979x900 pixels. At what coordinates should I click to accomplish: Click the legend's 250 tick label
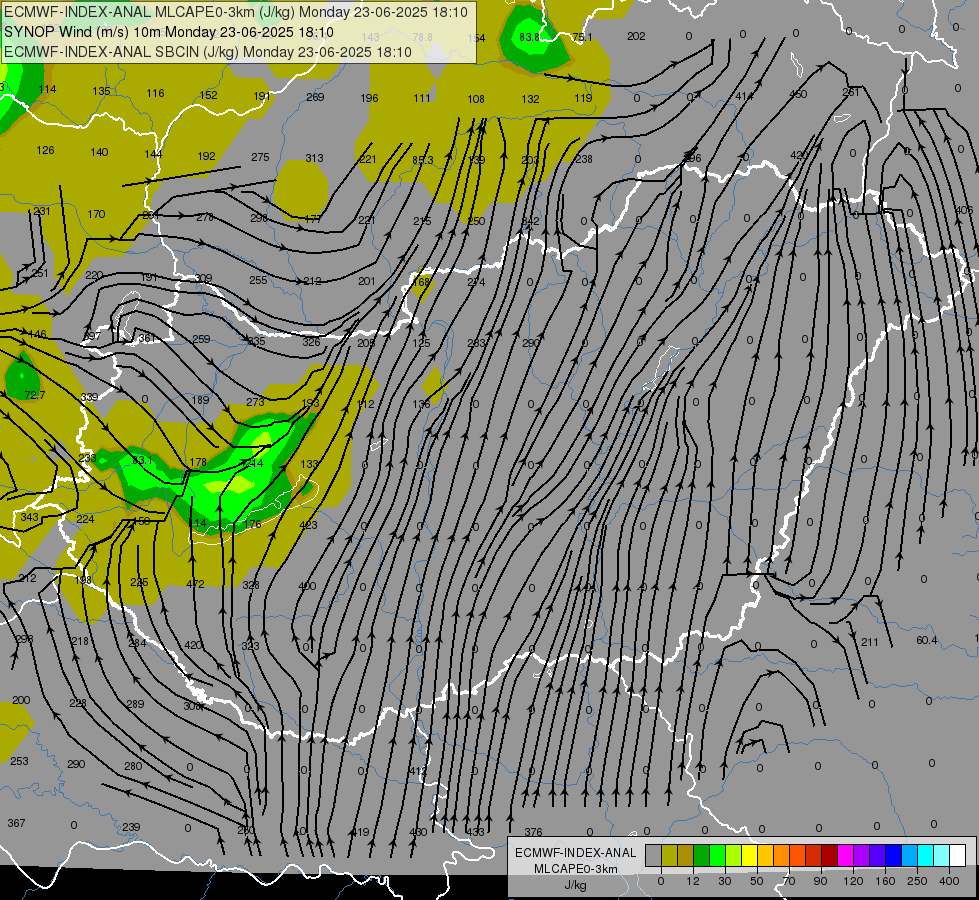pos(917,881)
